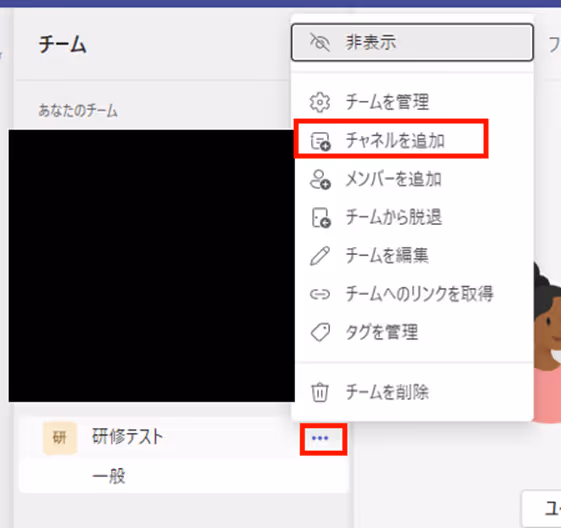Click the gear icon beside チームを管理
The image size is (561, 528).
(319, 102)
